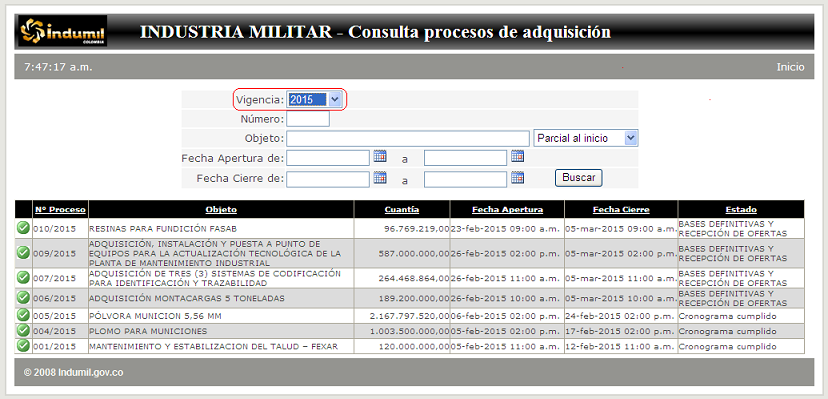Click the amount 96.769.219,00
The image size is (828, 399).
pos(417,229)
